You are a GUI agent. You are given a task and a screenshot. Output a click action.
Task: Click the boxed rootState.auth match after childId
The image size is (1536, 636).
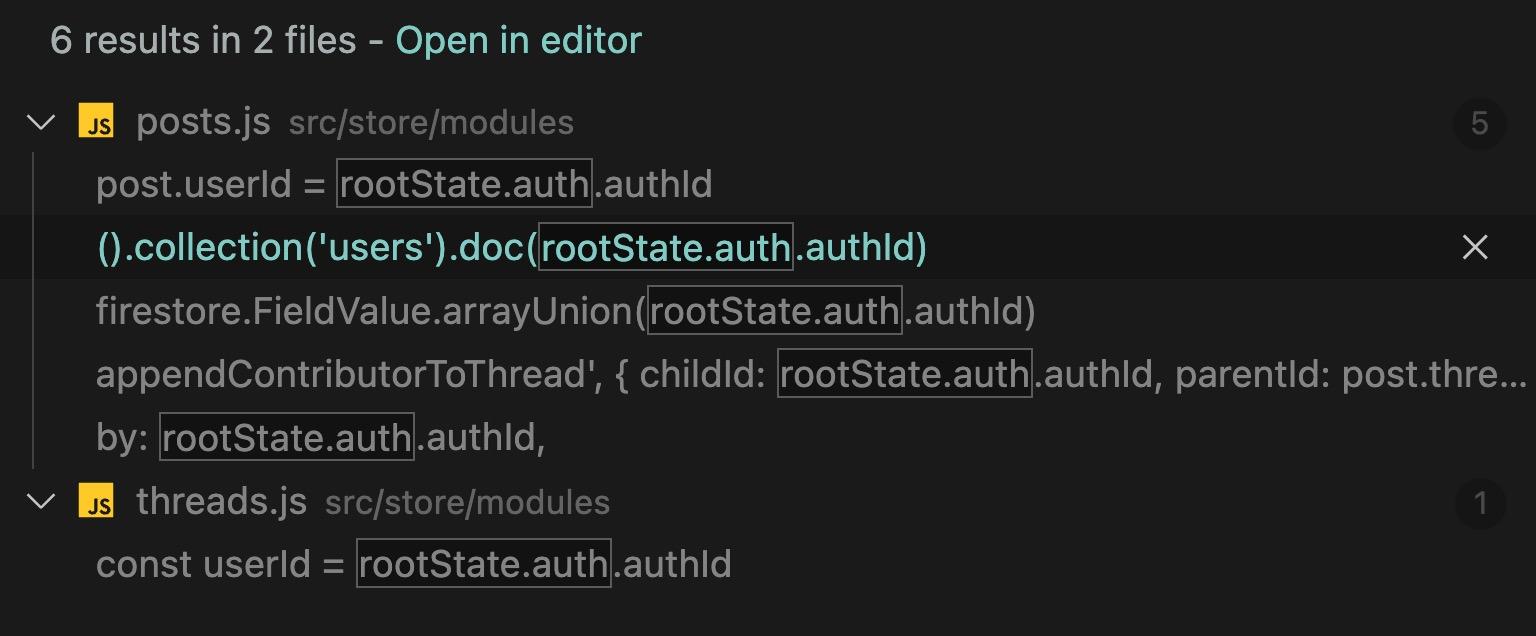(x=904, y=375)
